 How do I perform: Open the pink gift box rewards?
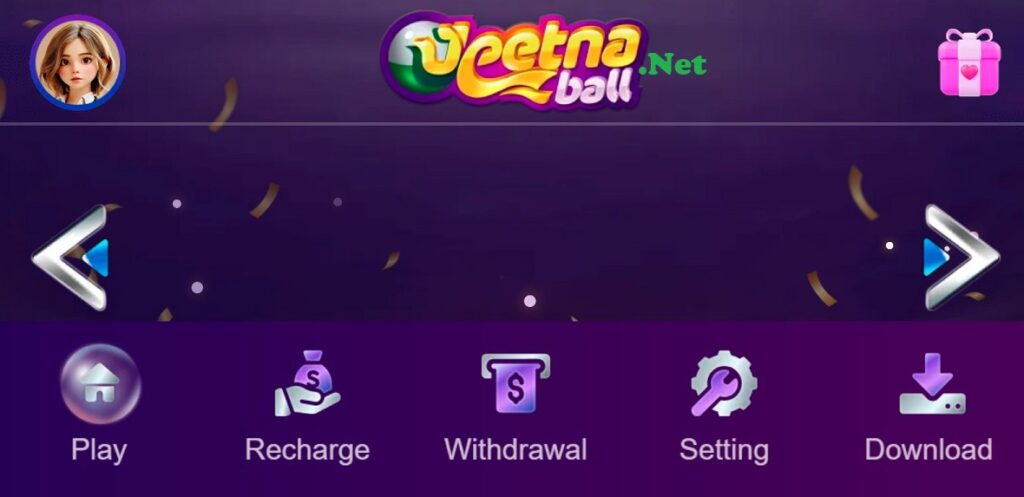tap(969, 62)
